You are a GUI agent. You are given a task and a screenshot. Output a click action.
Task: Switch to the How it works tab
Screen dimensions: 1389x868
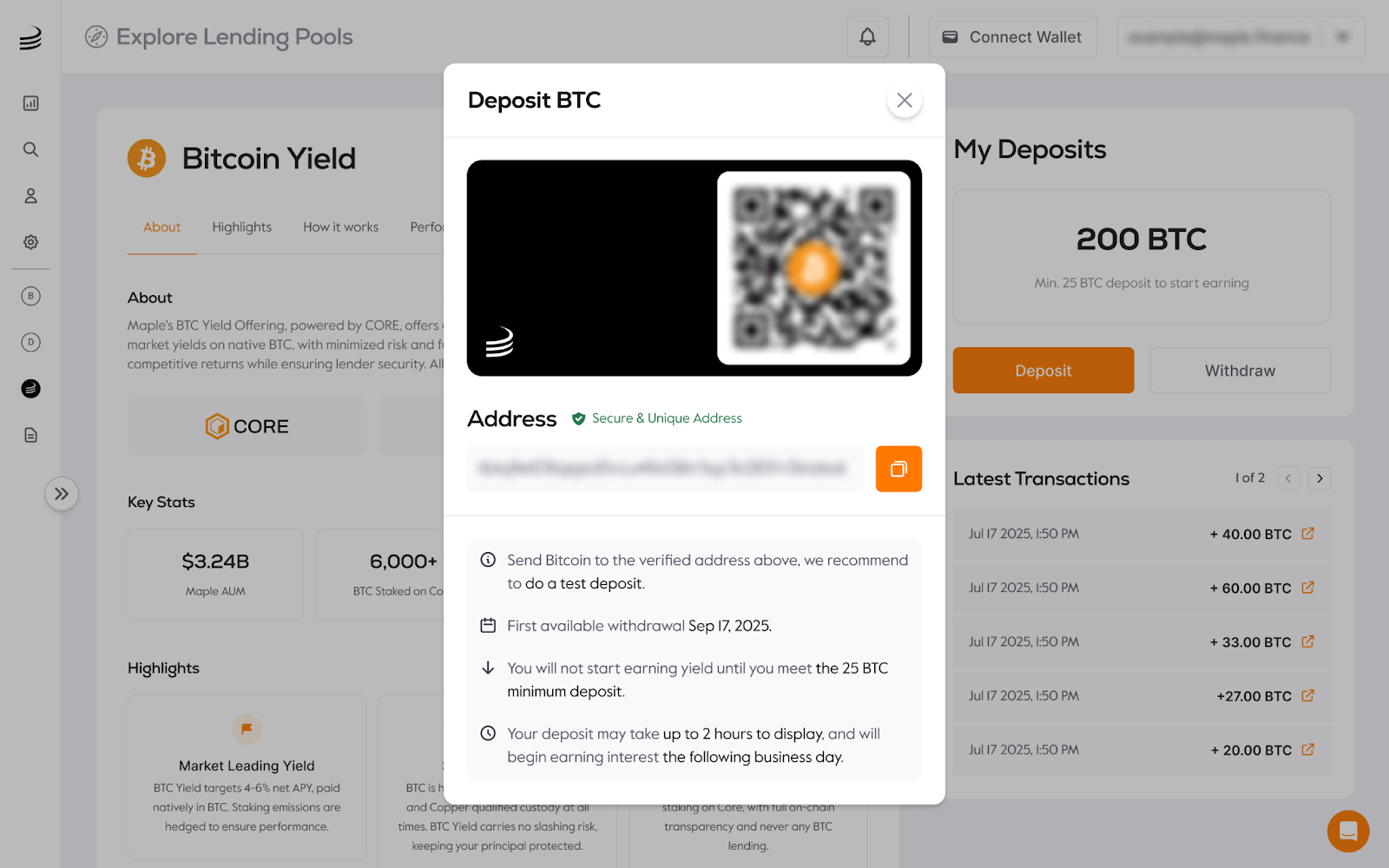(340, 227)
